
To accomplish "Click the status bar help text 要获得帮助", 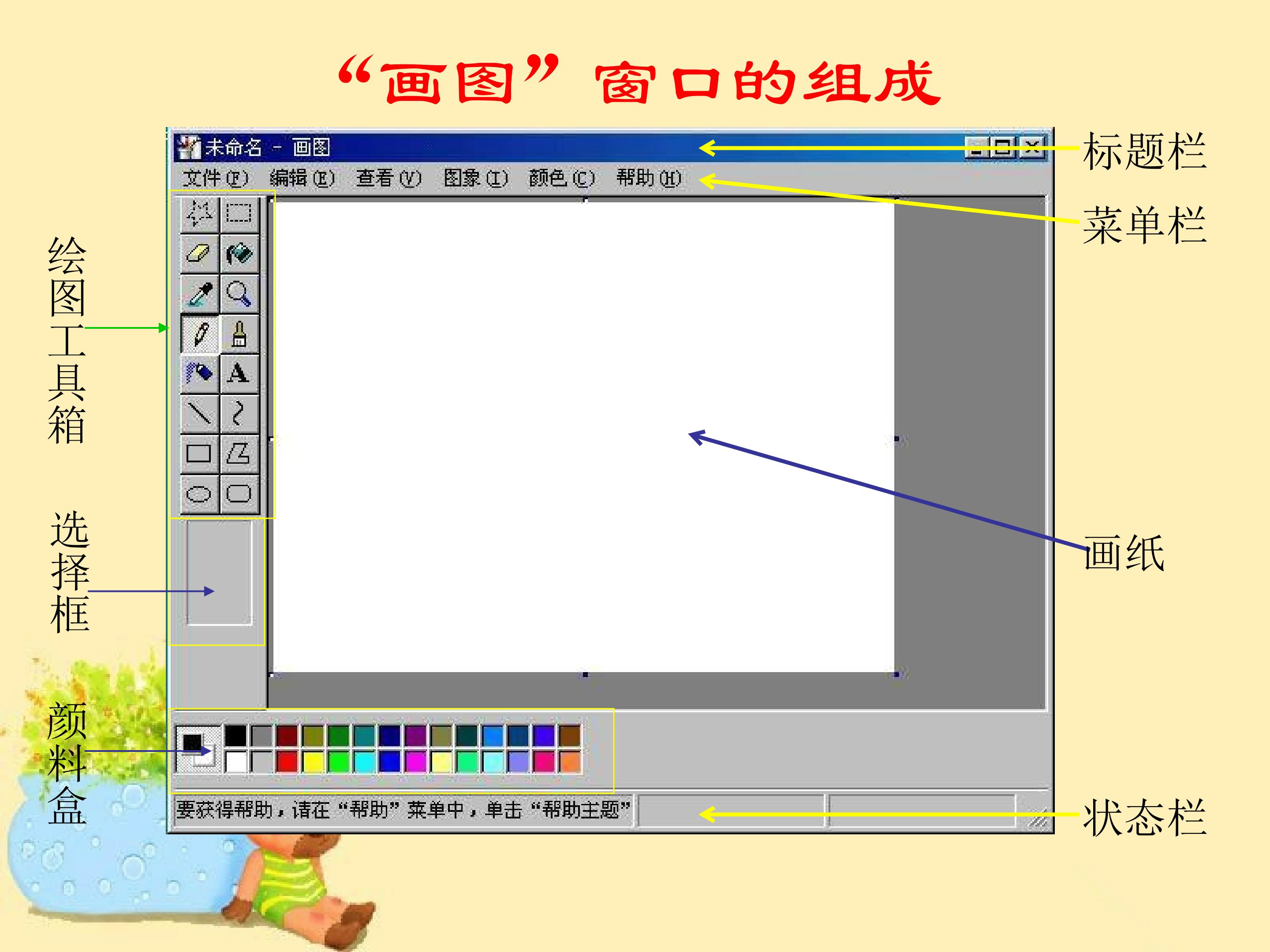I will 403,810.
